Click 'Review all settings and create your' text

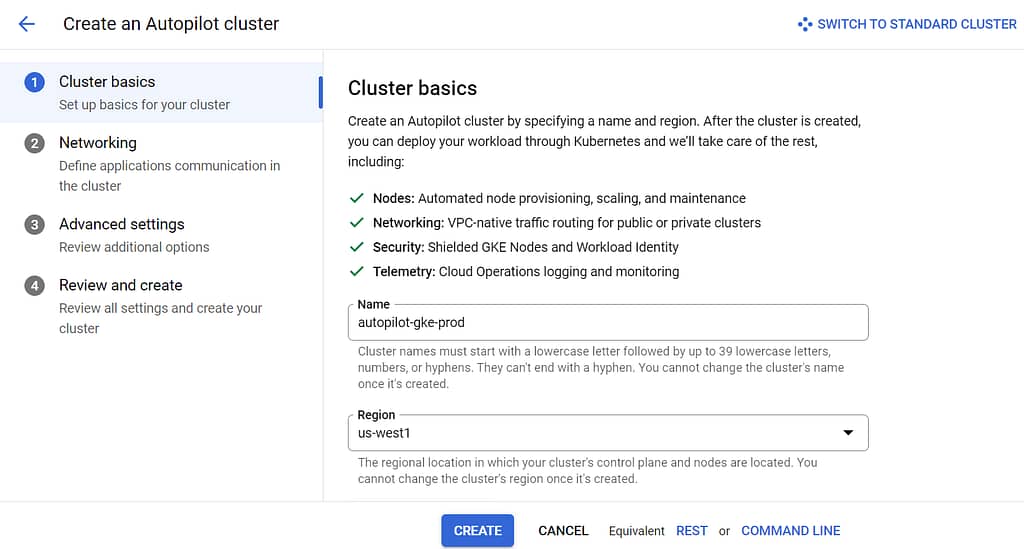point(160,308)
